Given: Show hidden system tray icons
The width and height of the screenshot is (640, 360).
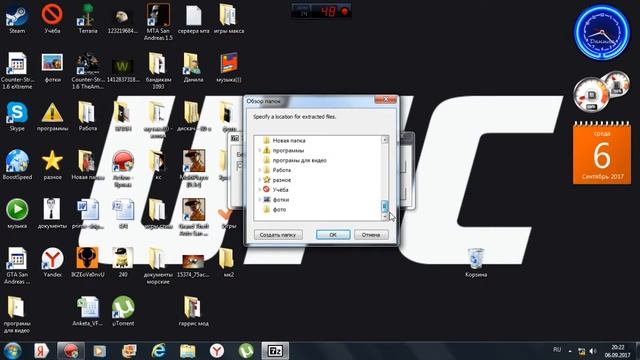Looking at the screenshot, I should tap(570, 351).
